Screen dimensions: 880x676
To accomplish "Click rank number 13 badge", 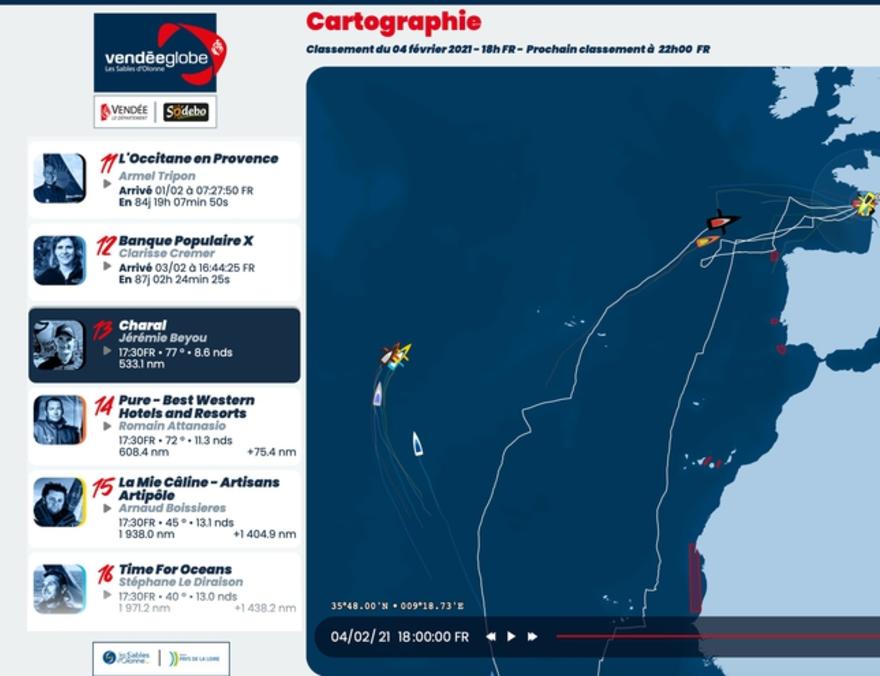I will (103, 330).
